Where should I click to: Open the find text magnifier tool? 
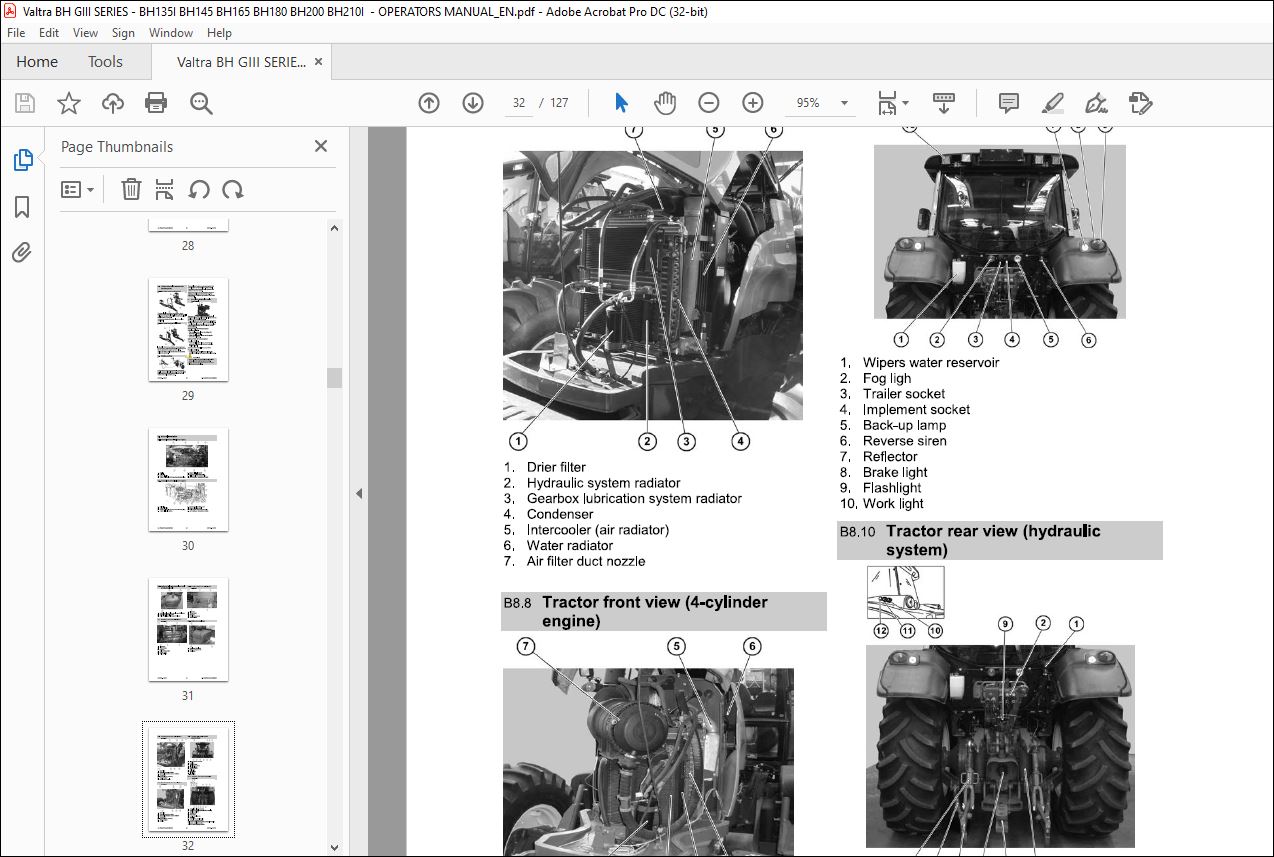(x=201, y=103)
